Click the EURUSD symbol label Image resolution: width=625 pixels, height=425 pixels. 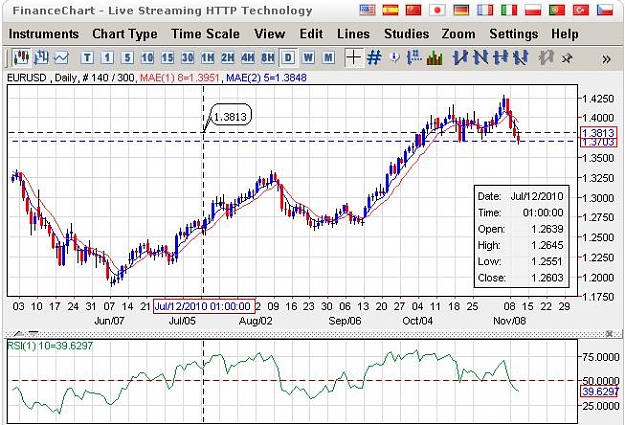tap(27, 78)
